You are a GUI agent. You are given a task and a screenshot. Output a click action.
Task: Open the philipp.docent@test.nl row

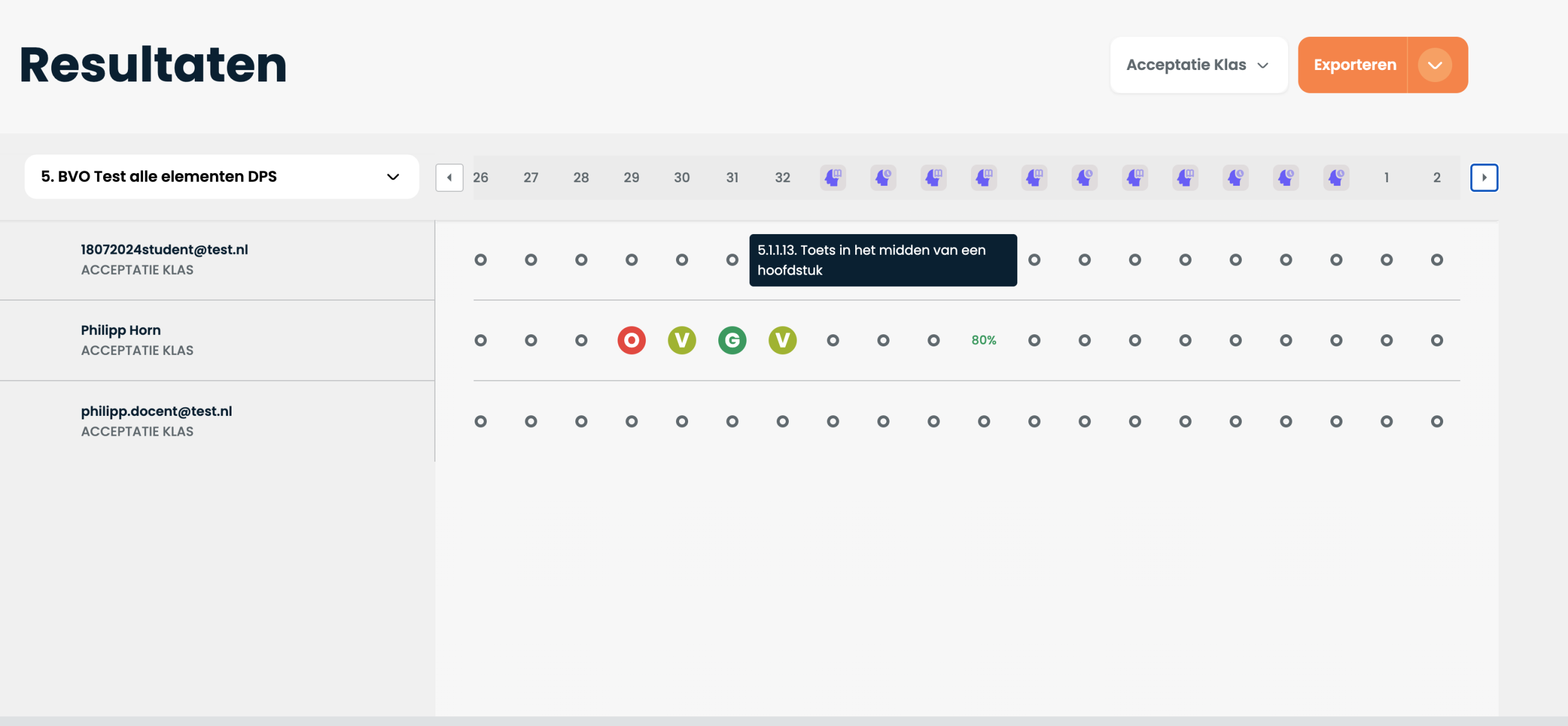coord(156,411)
